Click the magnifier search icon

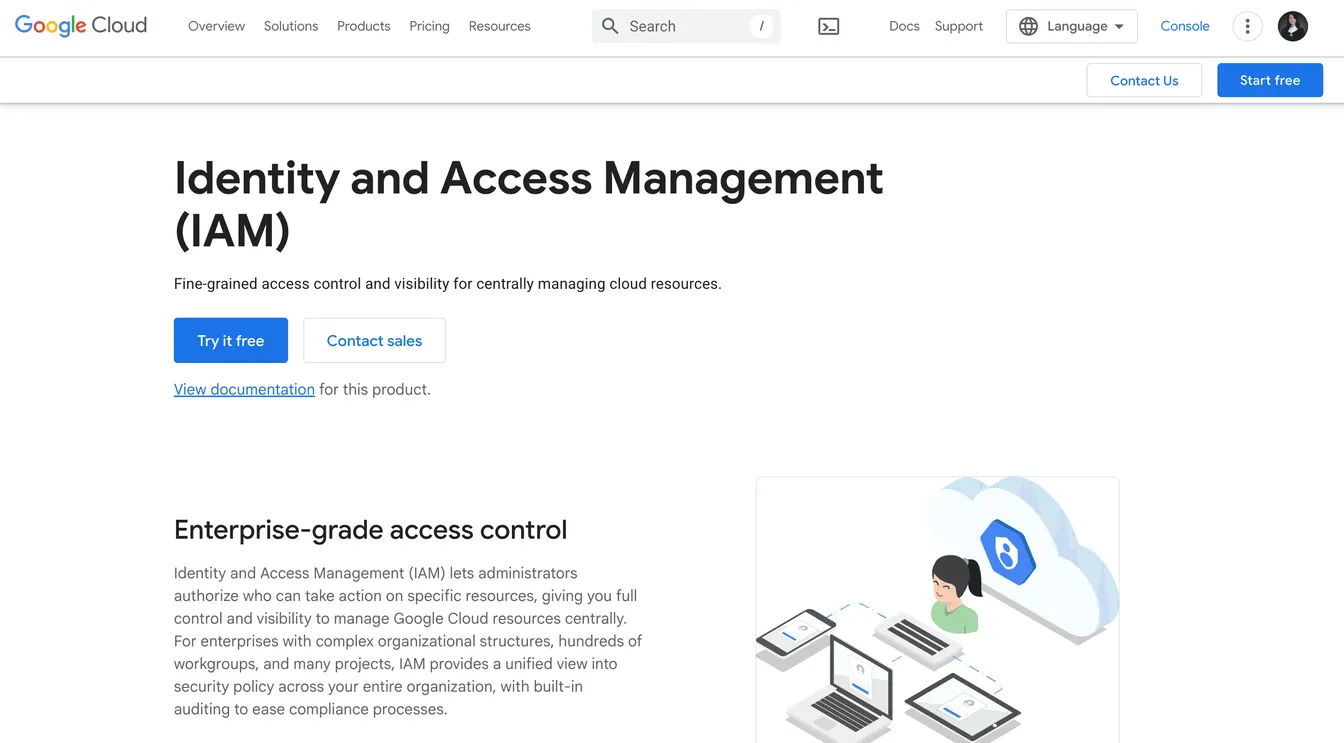click(610, 26)
